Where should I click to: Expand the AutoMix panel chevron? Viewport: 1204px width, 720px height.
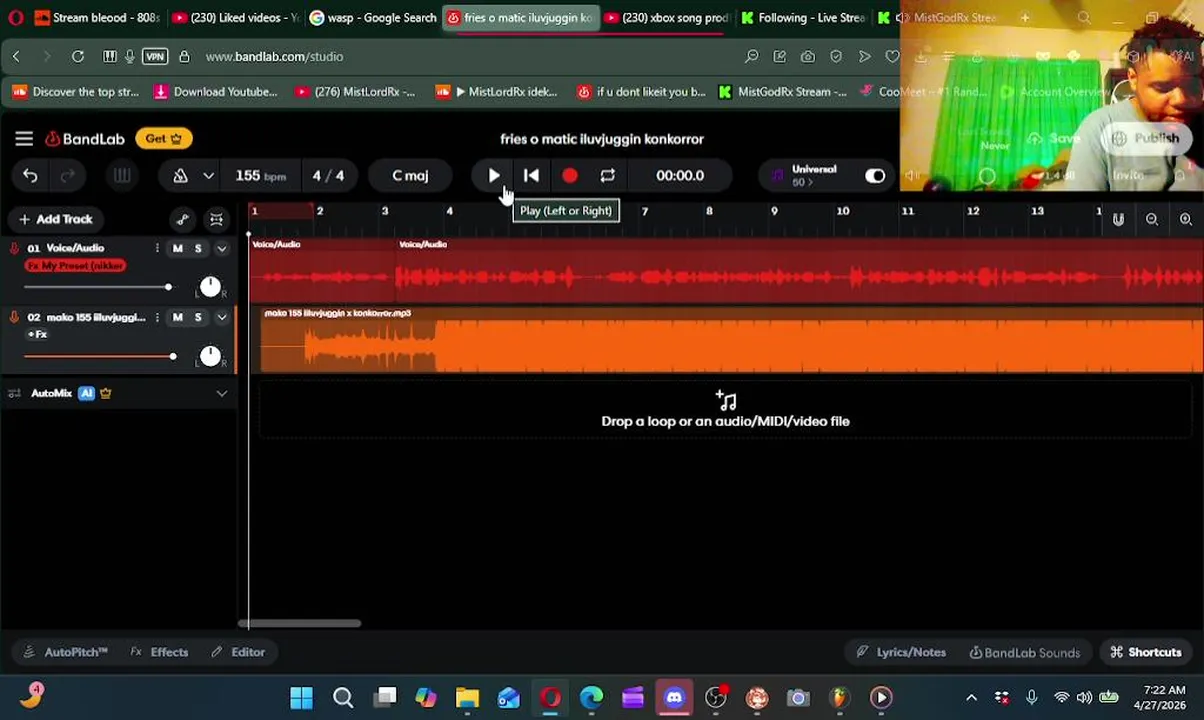click(221, 394)
